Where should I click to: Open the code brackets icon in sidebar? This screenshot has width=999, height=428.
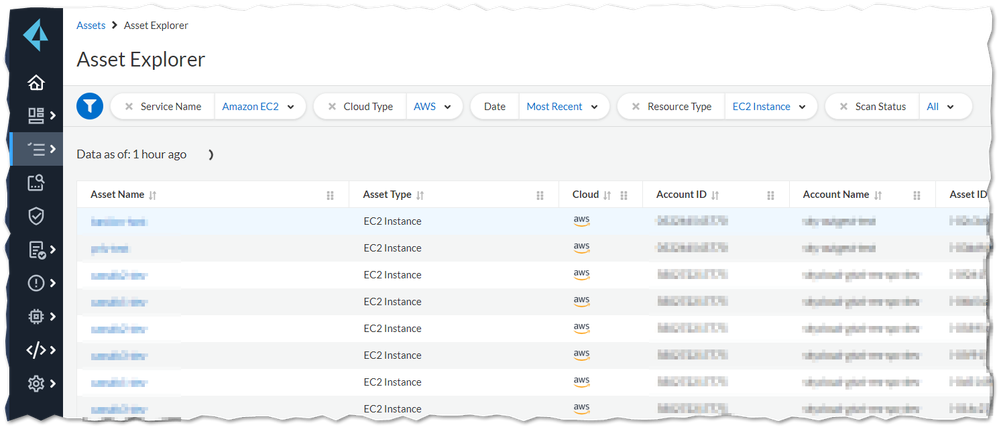37,350
